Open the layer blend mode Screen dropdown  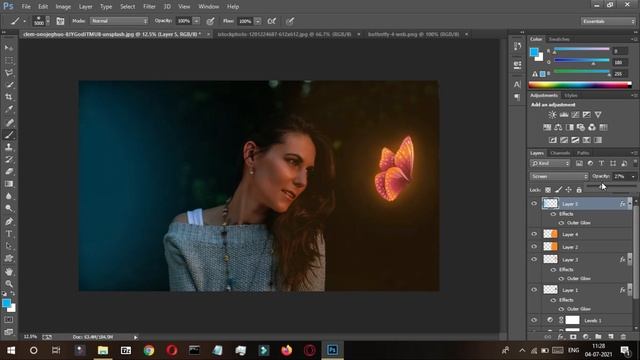(559, 176)
